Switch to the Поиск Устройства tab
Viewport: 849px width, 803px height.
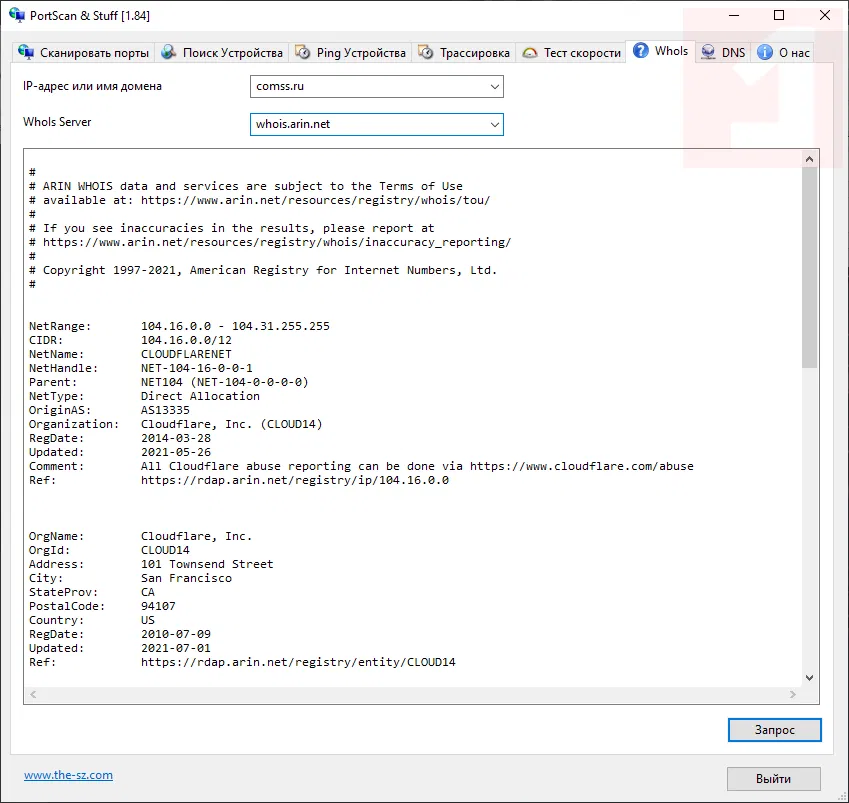pyautogui.click(x=222, y=53)
